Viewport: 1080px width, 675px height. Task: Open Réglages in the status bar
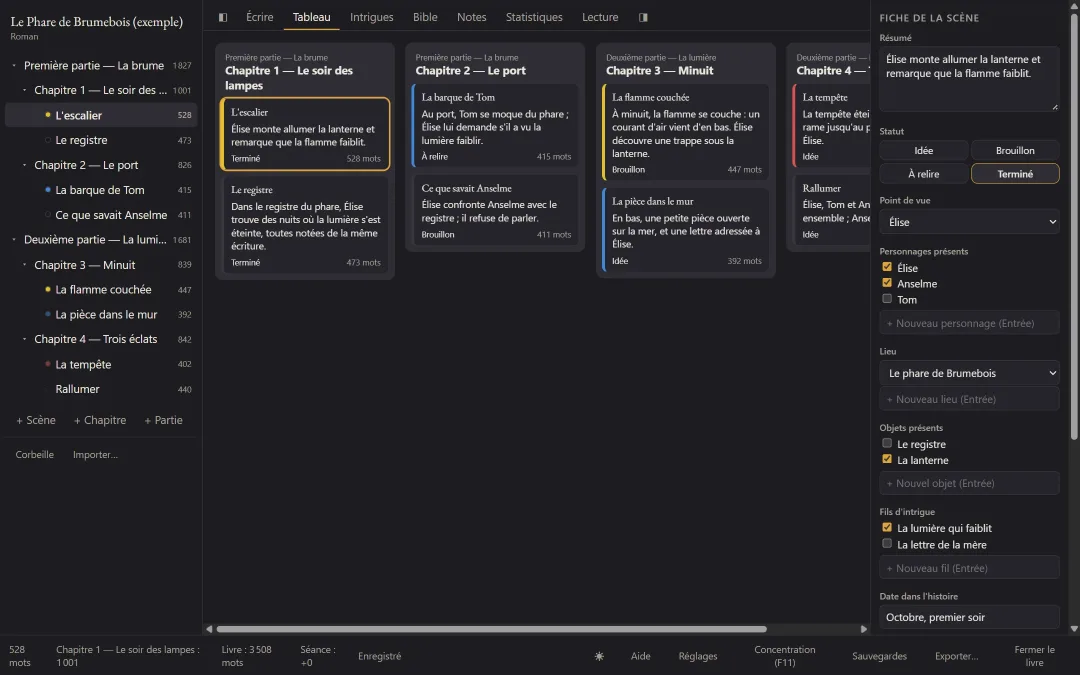(x=698, y=656)
